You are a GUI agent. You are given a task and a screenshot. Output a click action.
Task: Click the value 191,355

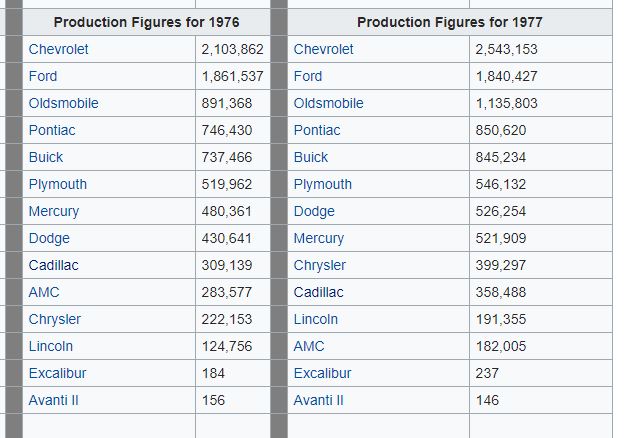[x=501, y=319]
